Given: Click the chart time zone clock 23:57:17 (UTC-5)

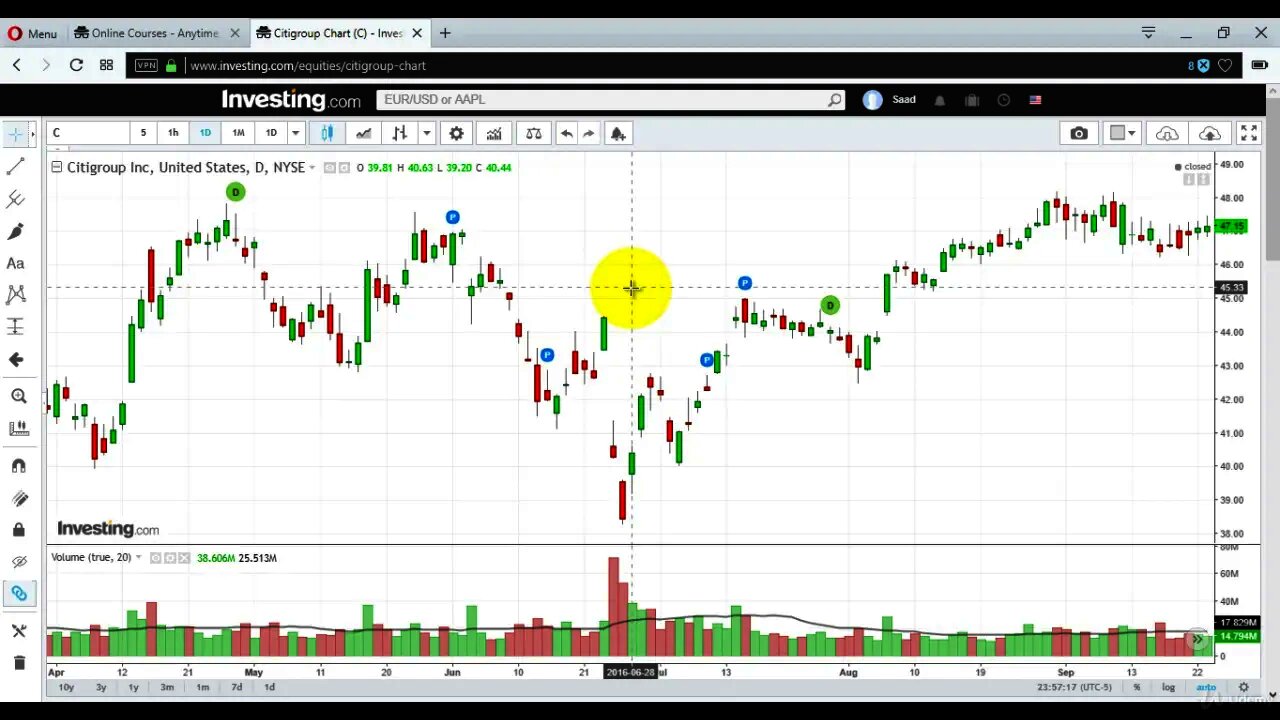Looking at the screenshot, I should (1073, 687).
